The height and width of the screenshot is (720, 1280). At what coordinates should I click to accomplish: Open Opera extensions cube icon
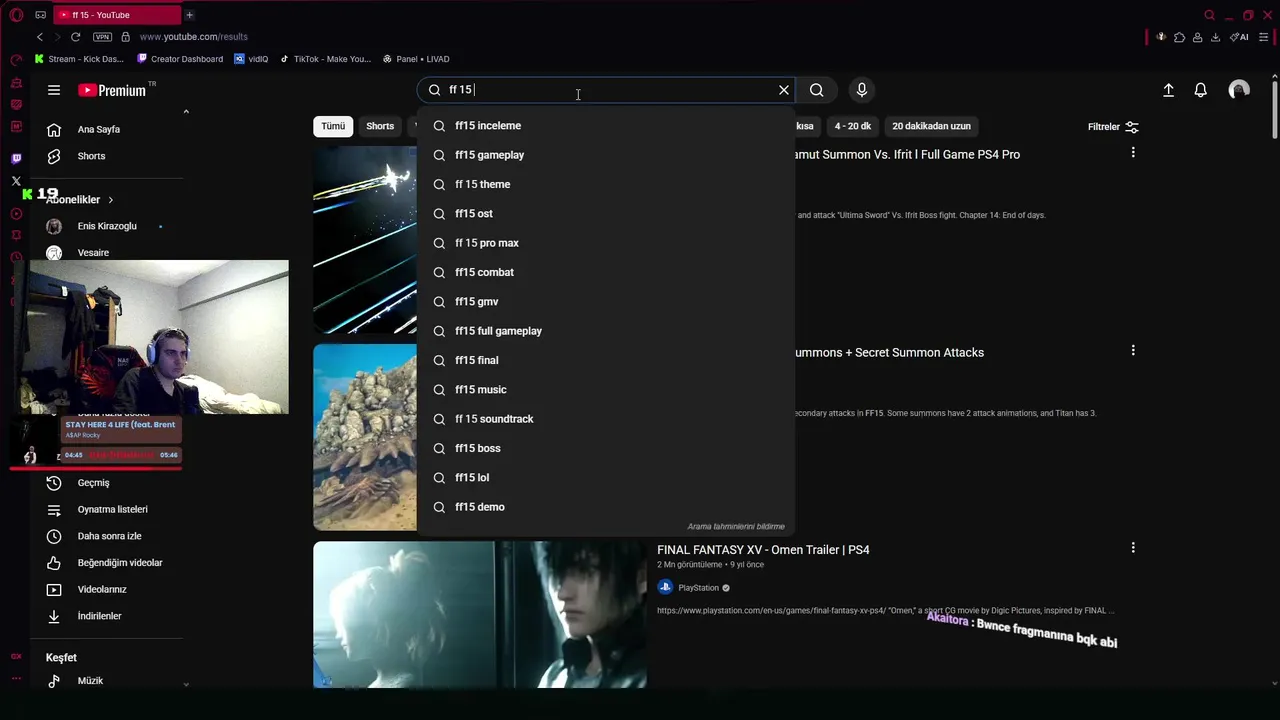(1179, 37)
